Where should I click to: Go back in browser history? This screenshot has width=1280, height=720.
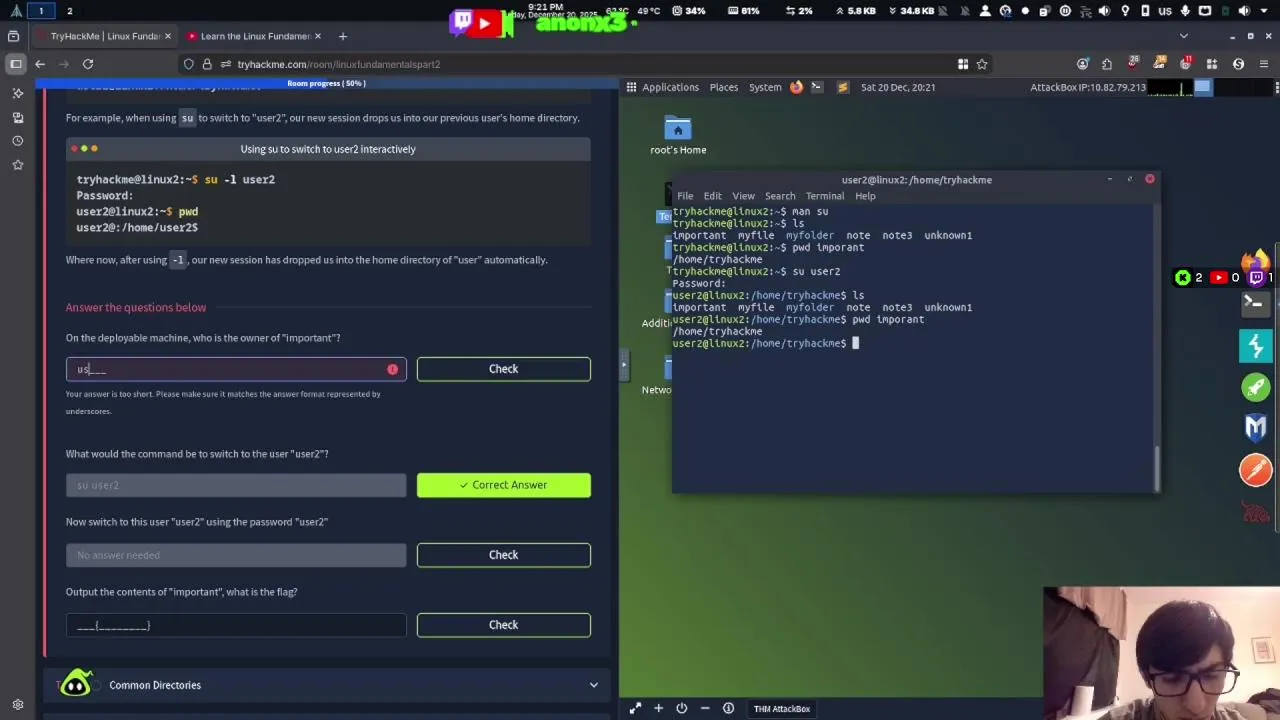(x=40, y=64)
